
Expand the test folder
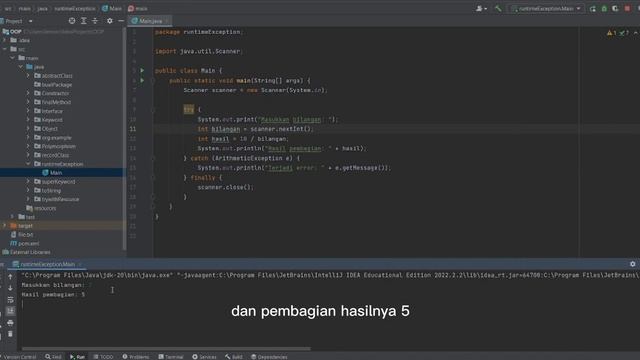pos(12,217)
